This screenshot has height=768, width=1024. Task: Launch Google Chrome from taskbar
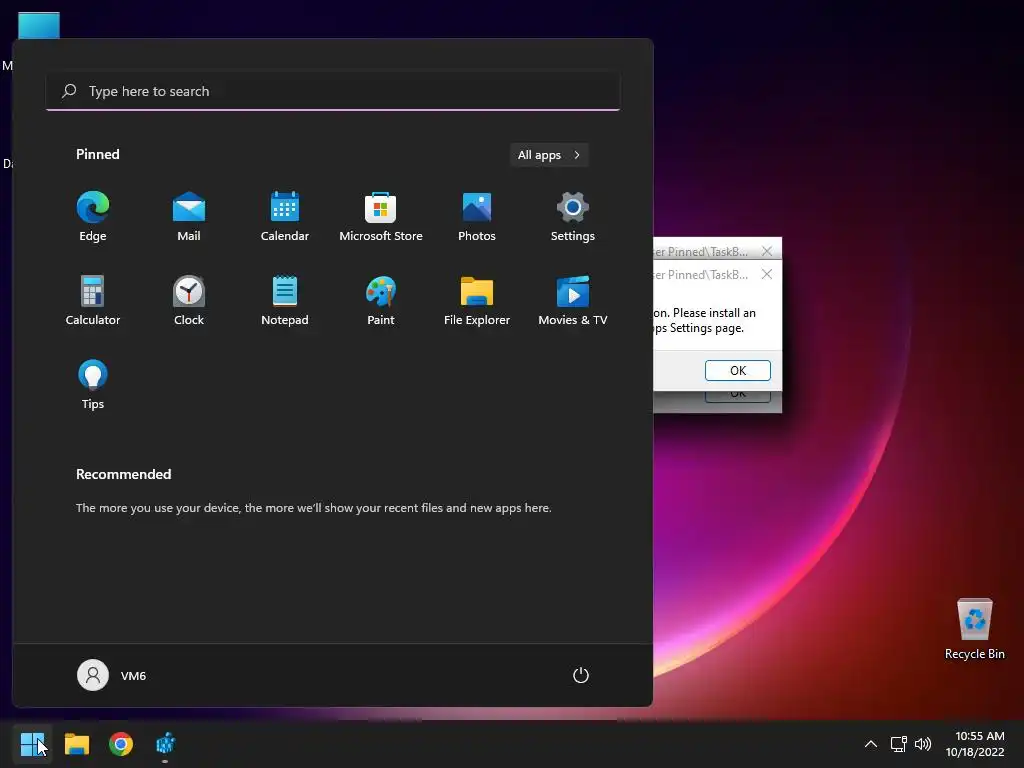click(x=121, y=744)
